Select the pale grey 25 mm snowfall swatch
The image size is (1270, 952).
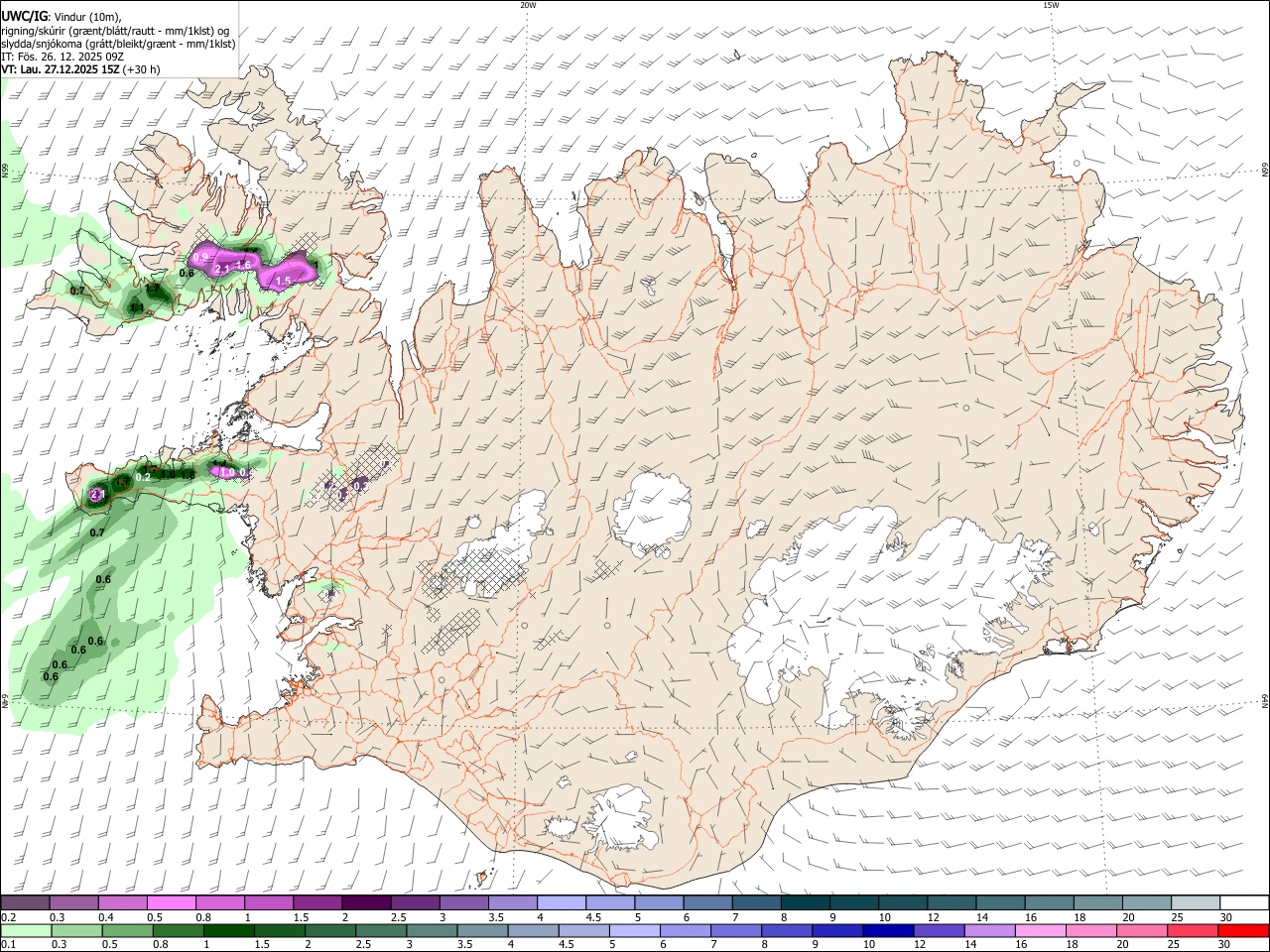click(x=1195, y=902)
